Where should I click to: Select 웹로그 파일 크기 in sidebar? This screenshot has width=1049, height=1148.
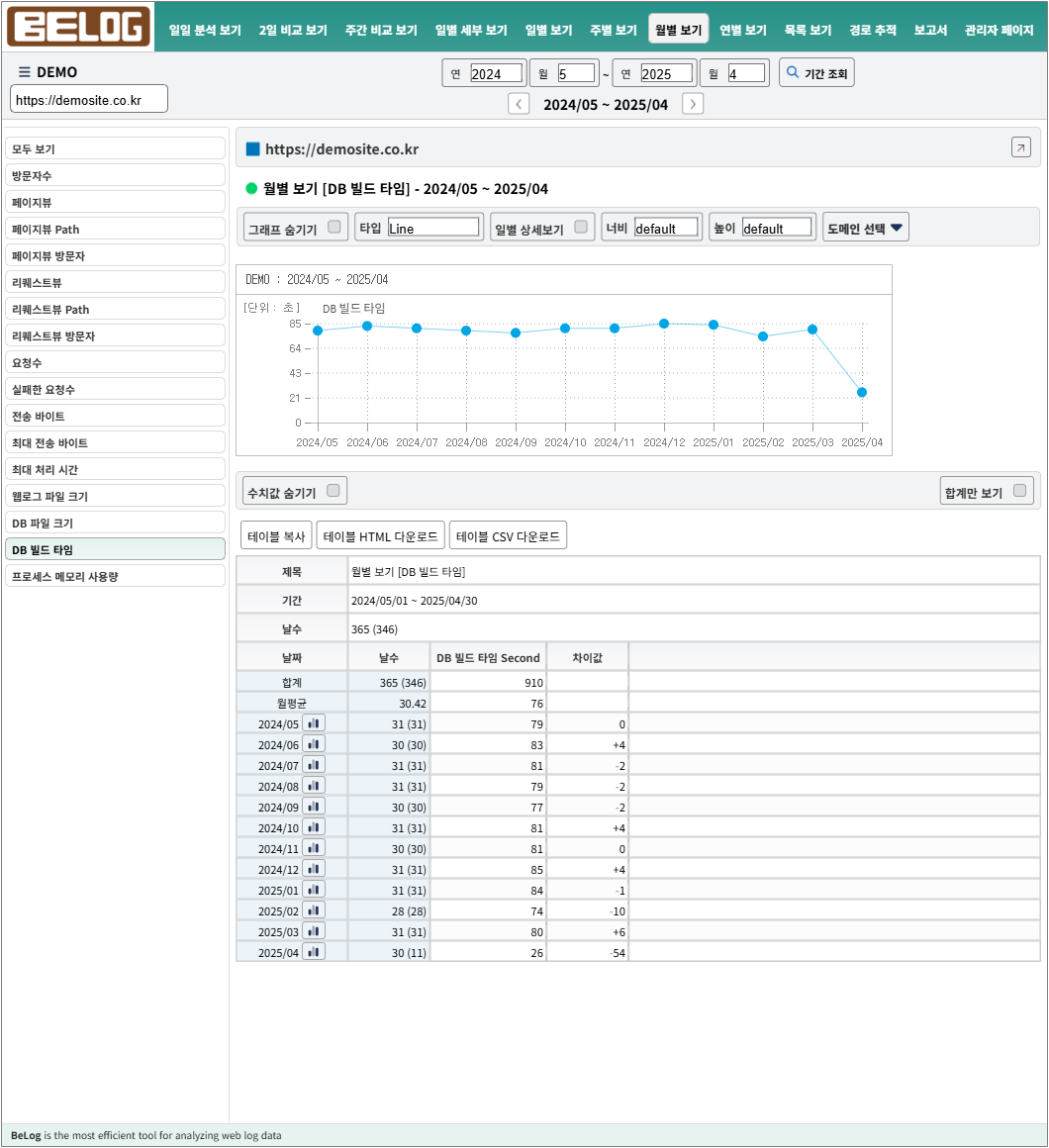pyautogui.click(x=115, y=496)
